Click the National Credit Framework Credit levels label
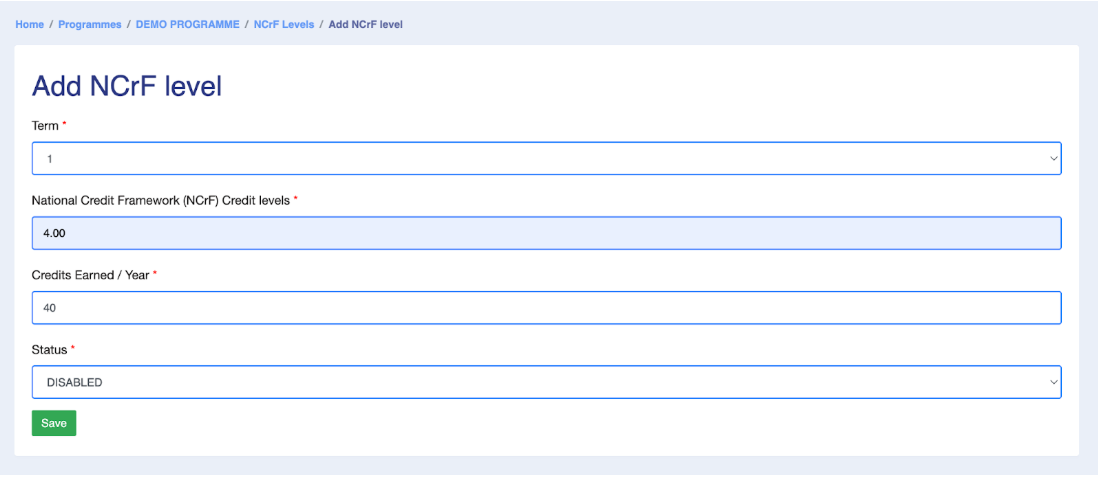 [x=161, y=200]
